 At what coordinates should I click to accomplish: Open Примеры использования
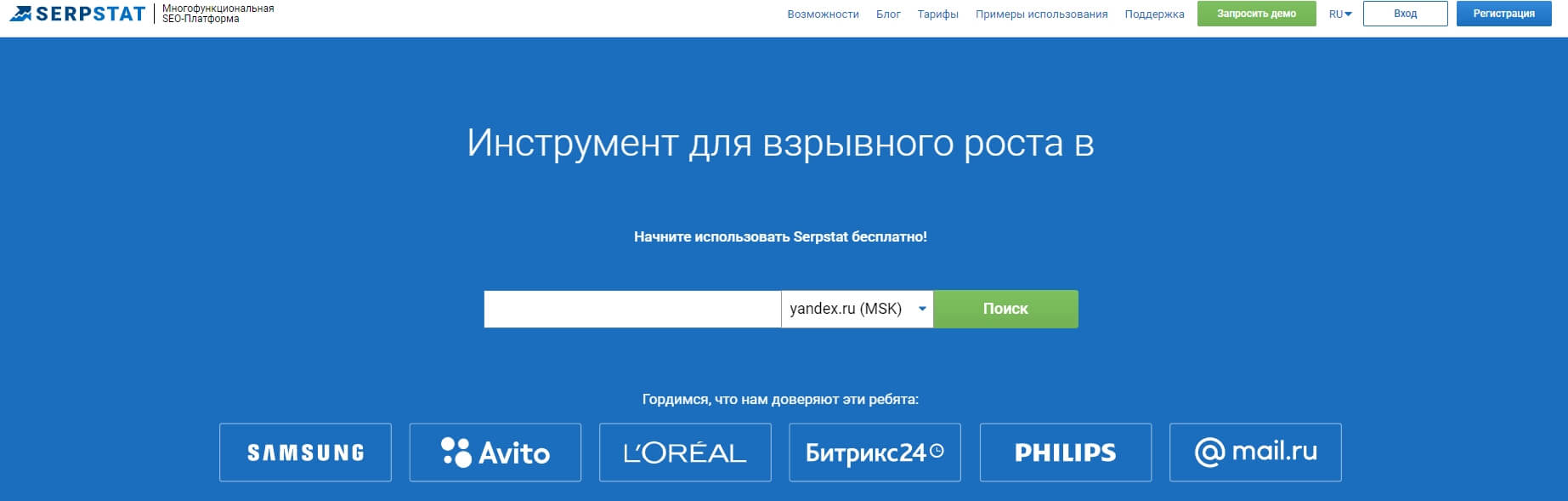coord(1041,14)
